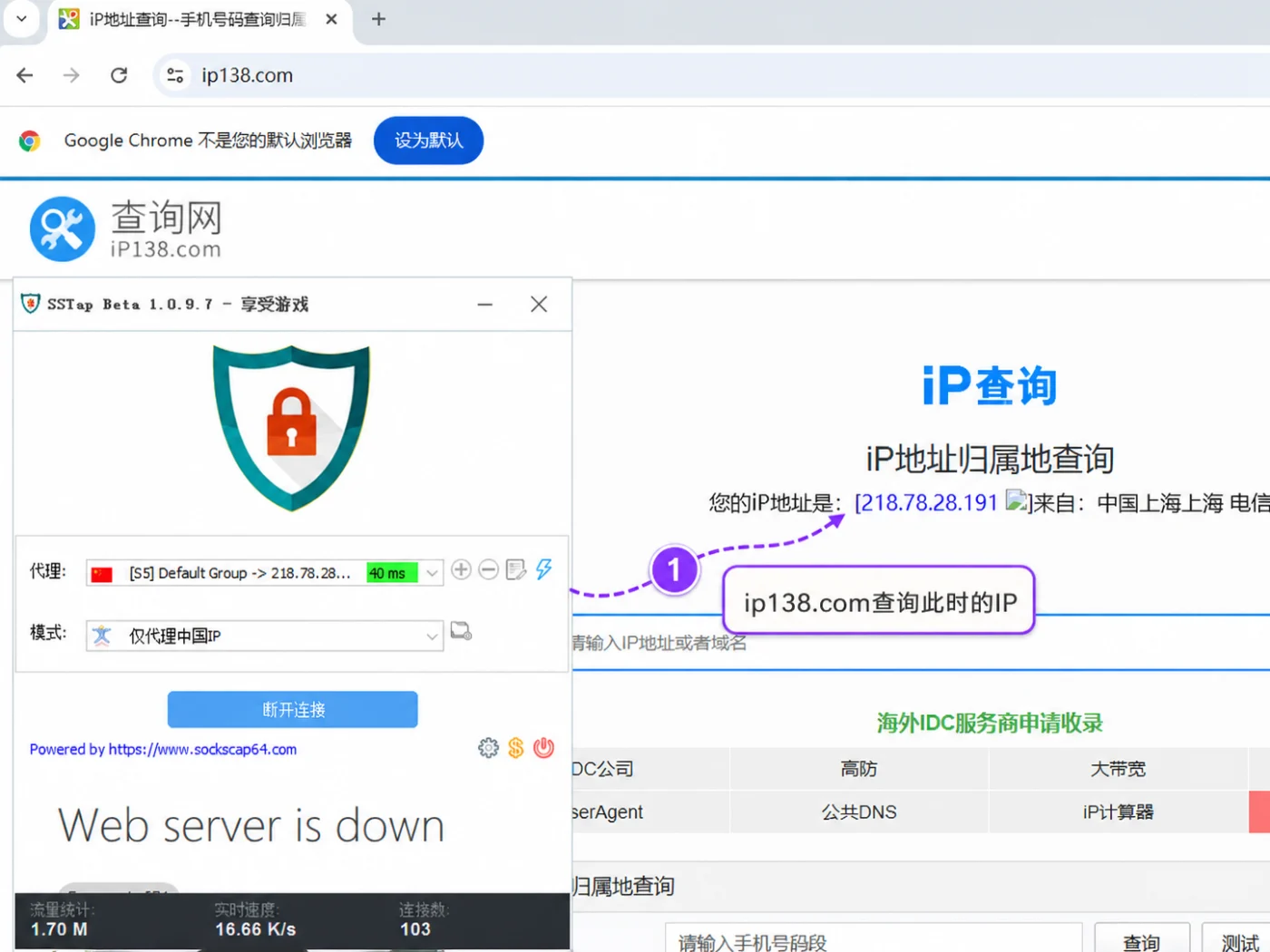Edit the selected proxy in SSTap
1270x952 pixels.
pyautogui.click(x=516, y=569)
